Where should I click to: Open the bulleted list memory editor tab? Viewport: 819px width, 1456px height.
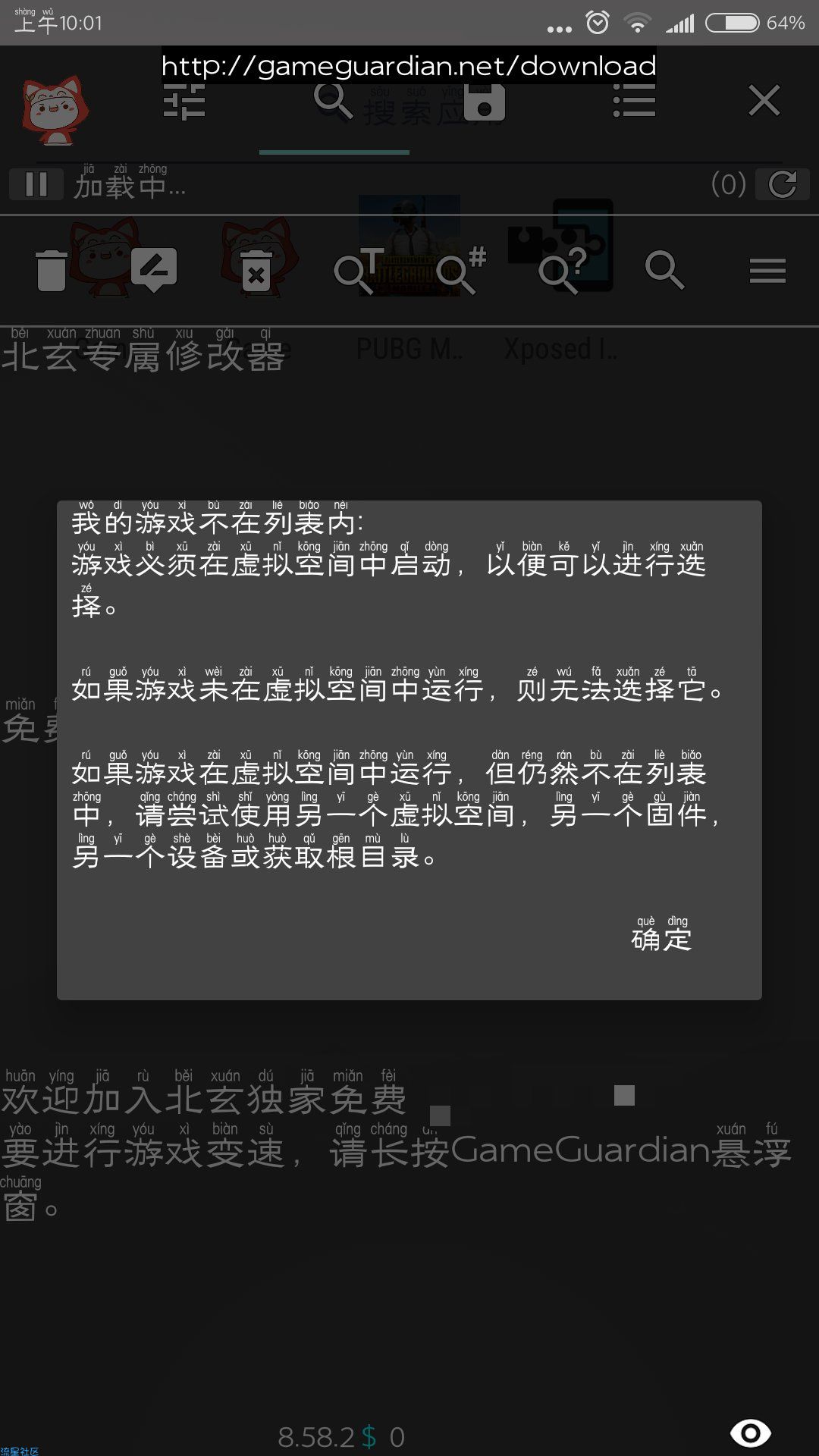634,101
